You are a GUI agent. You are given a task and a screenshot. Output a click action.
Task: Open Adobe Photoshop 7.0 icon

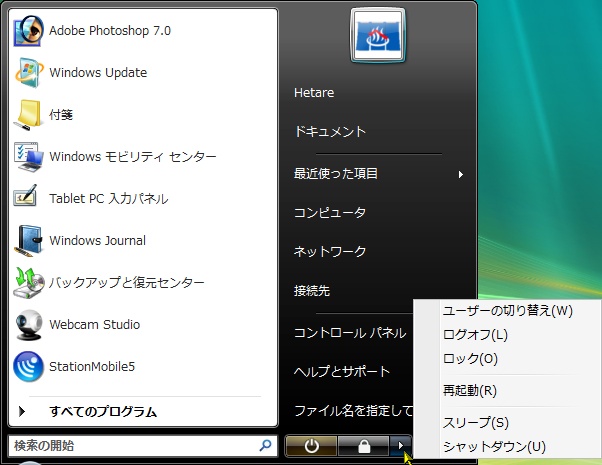[28, 31]
